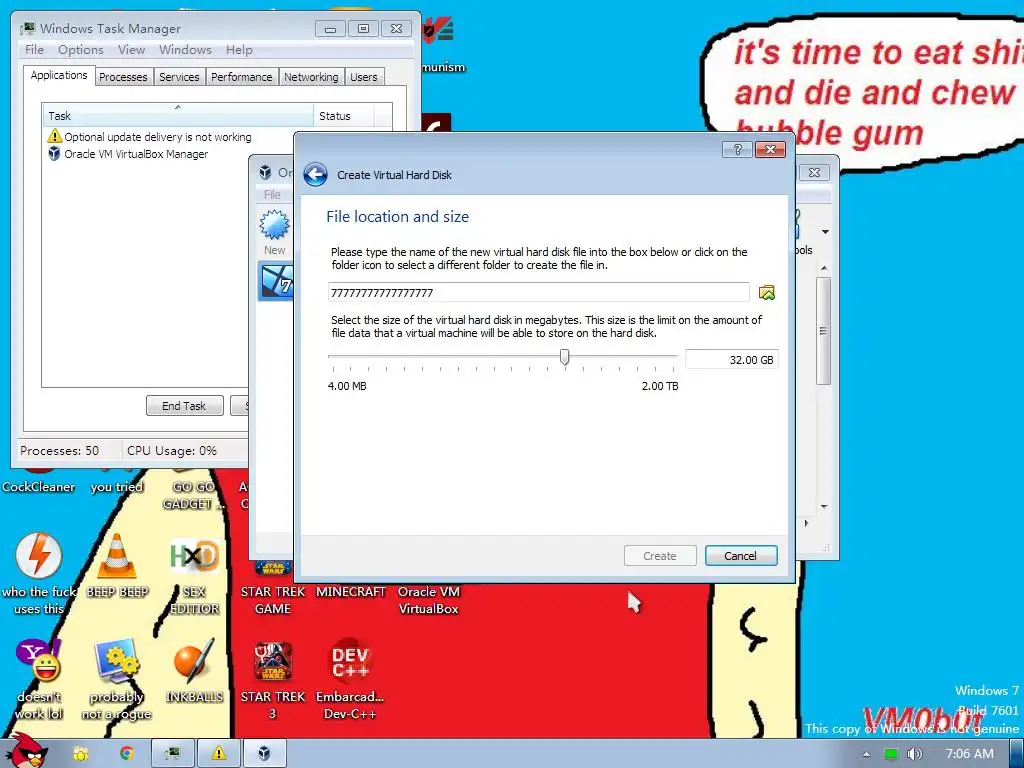
Task: Open the MINECRAFT desktop shortcut
Action: [351, 592]
